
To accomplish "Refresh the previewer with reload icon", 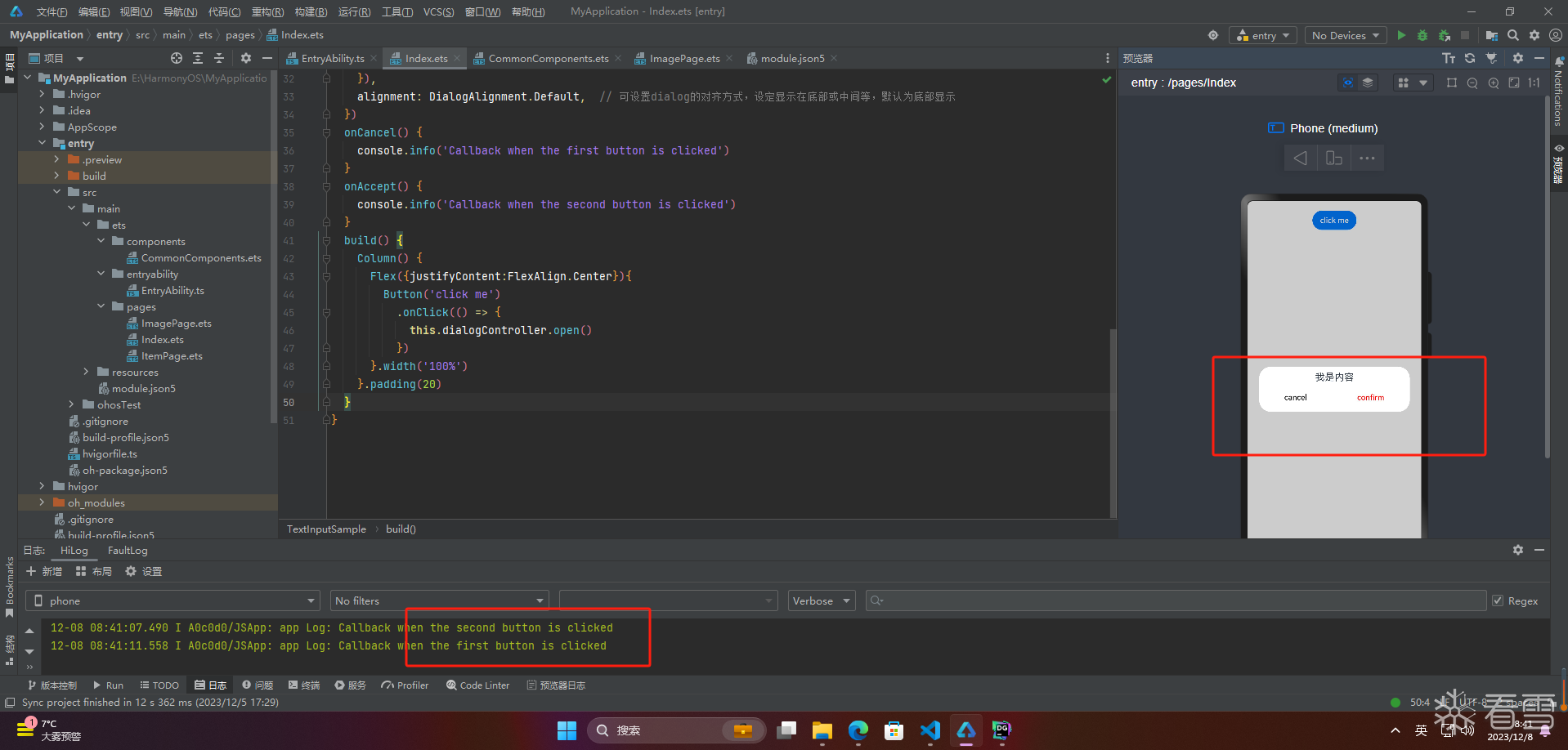I will coord(1470,58).
